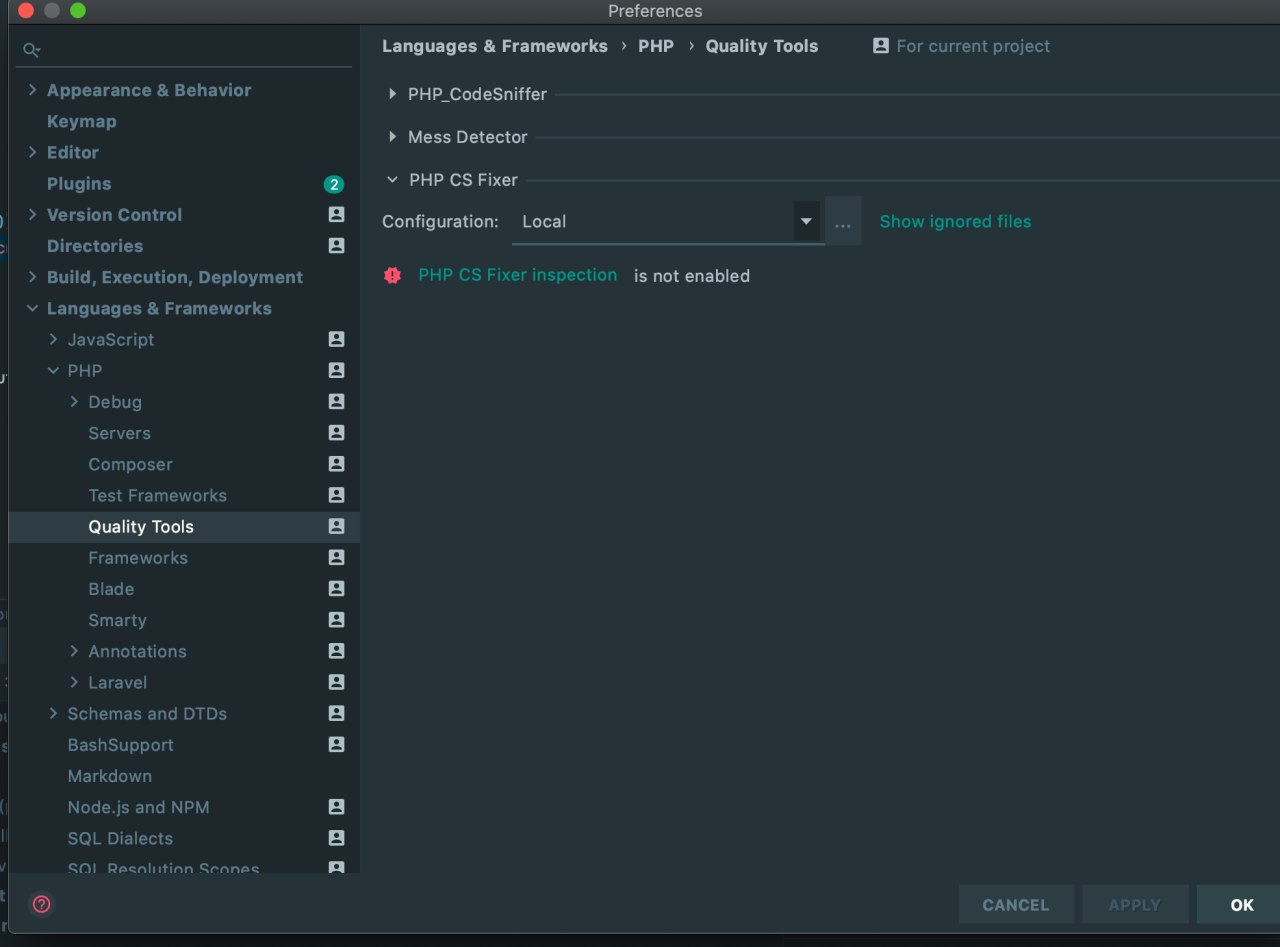Click the project-level icon on the Servers row
1280x947 pixels.
(x=337, y=433)
